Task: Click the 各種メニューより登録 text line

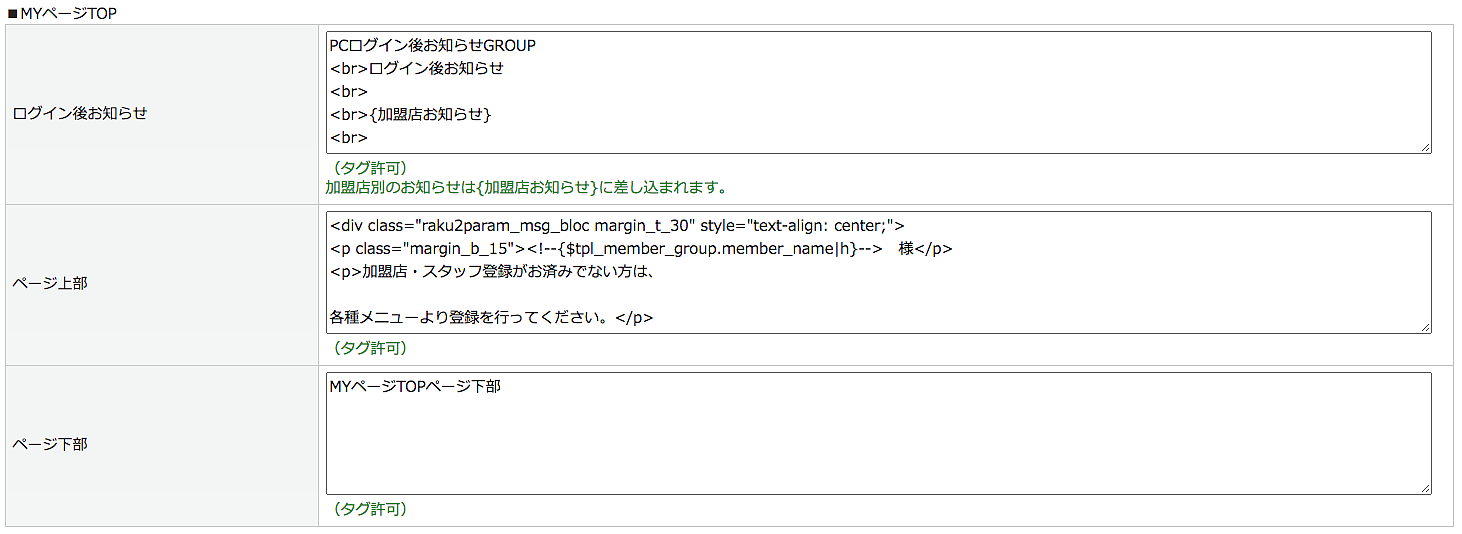Action: tap(490, 318)
